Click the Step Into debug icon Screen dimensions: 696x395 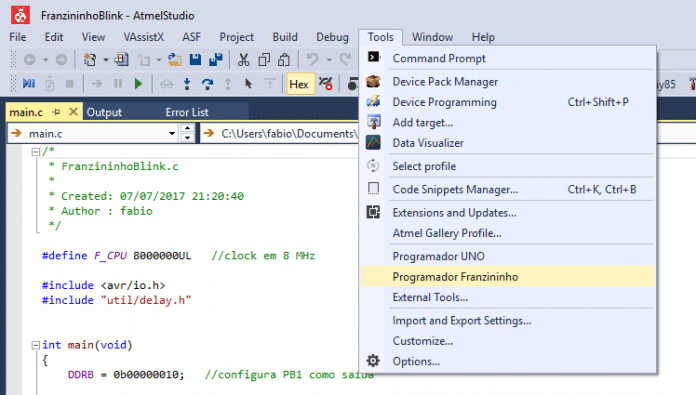[187, 83]
